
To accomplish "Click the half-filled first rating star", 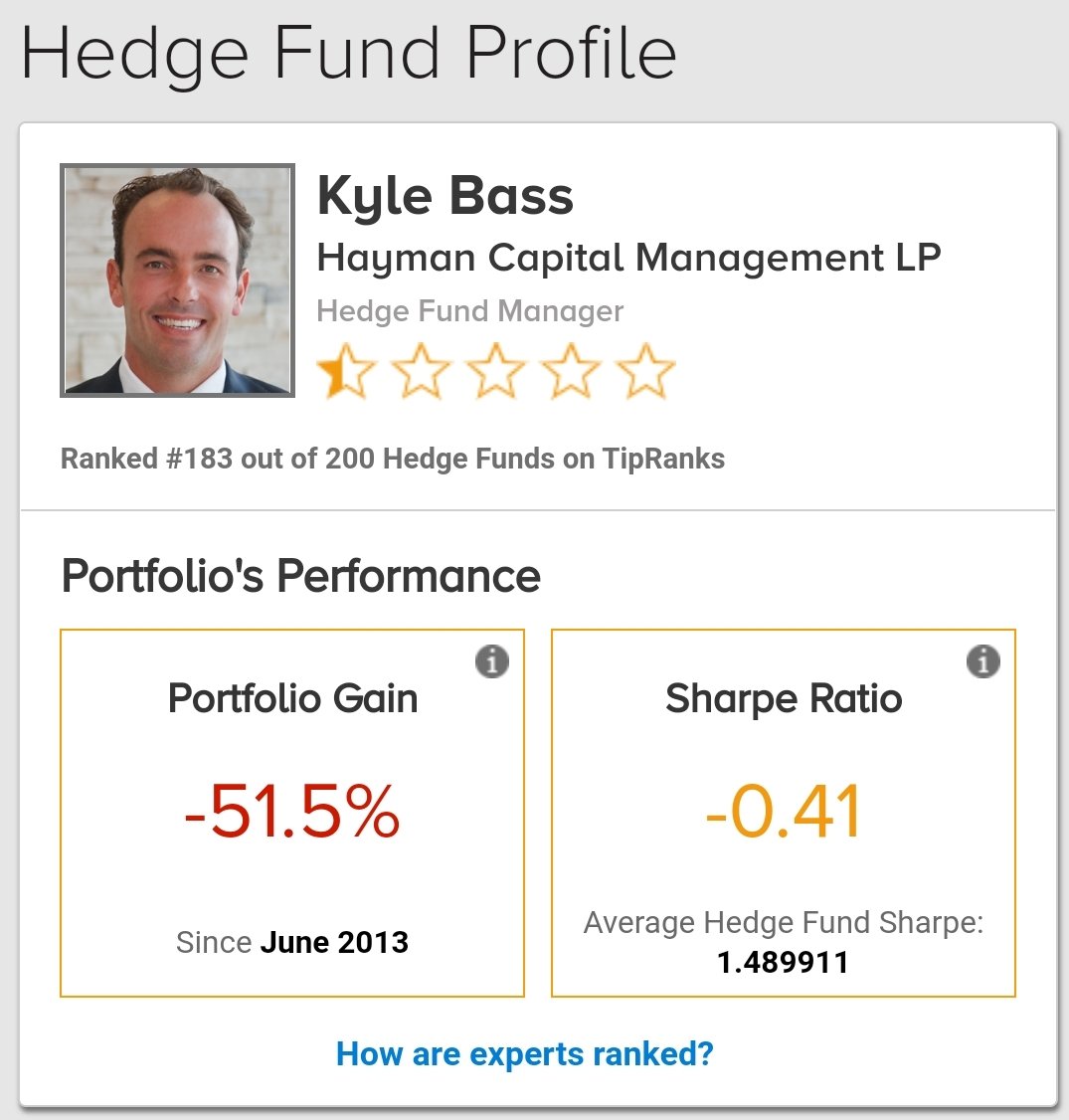I will (345, 371).
